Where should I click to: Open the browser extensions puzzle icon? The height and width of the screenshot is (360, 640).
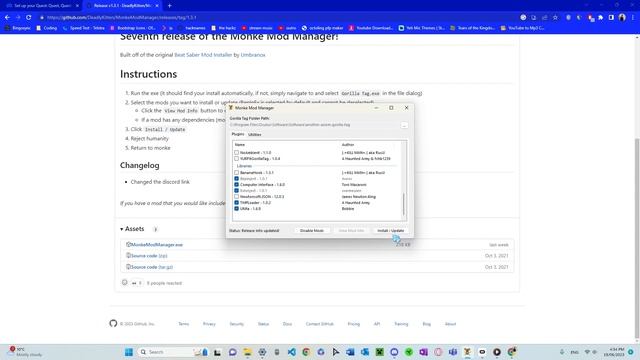click(x=601, y=18)
